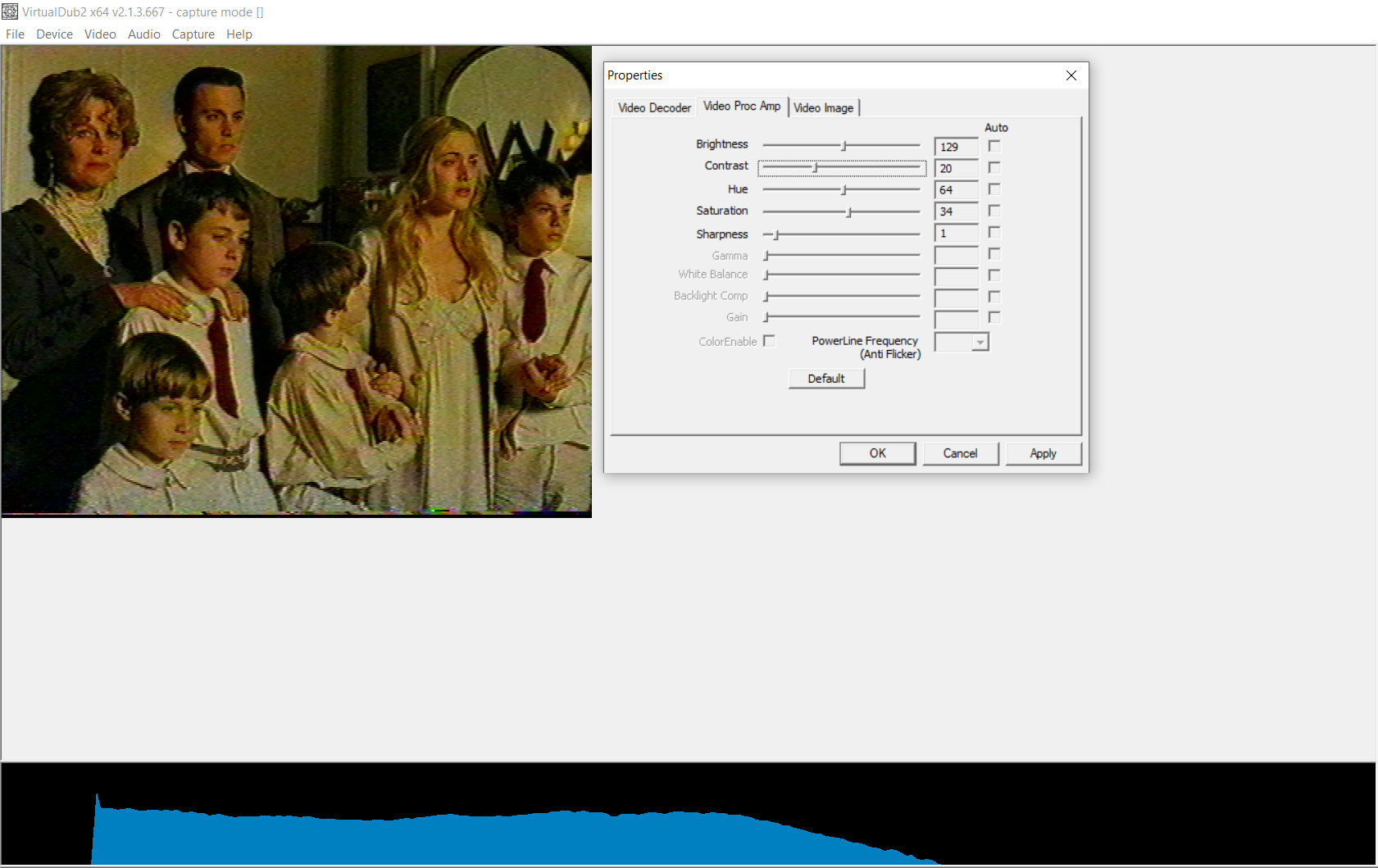The width and height of the screenshot is (1378, 868).
Task: Enable Auto checkbox for Saturation
Action: (x=994, y=211)
